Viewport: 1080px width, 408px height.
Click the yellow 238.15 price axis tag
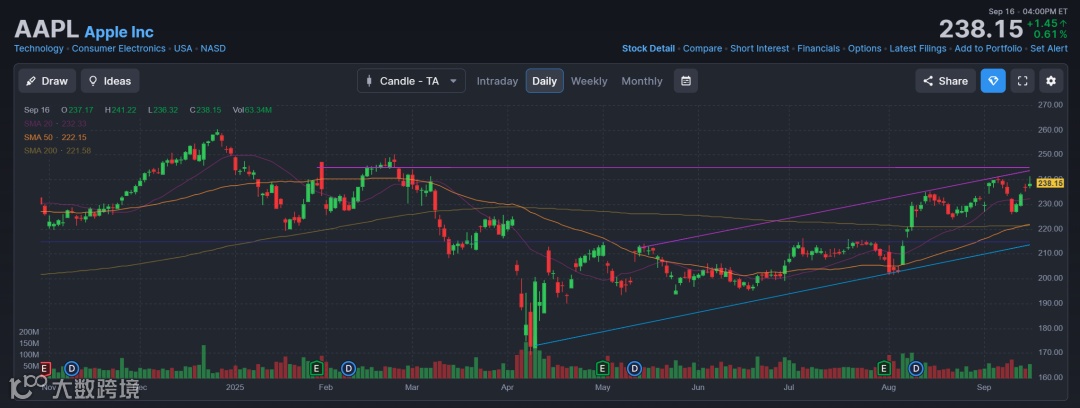(1050, 183)
